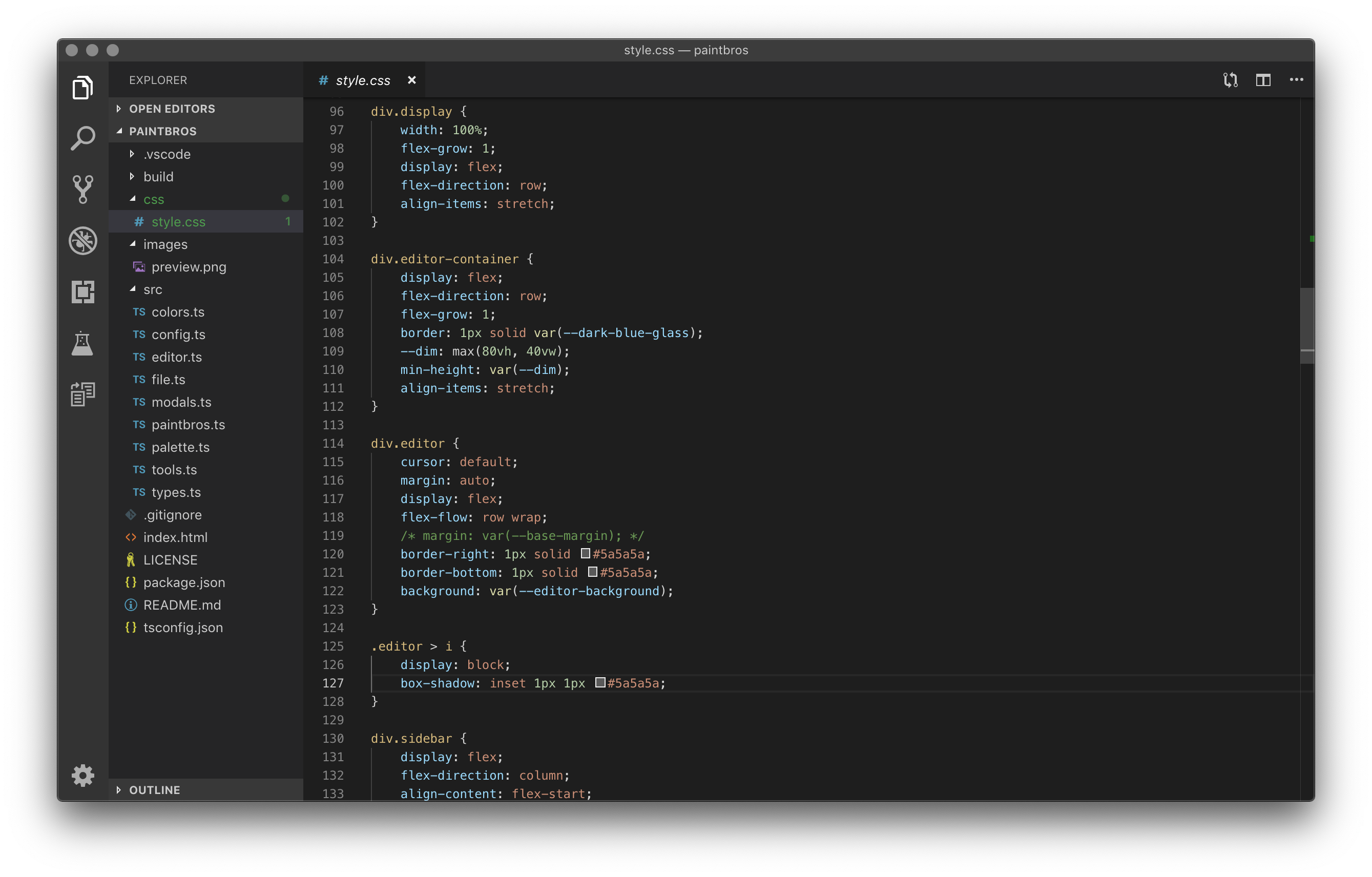Split the editor with split icon
Image resolution: width=1372 pixels, height=877 pixels.
tap(1264, 80)
